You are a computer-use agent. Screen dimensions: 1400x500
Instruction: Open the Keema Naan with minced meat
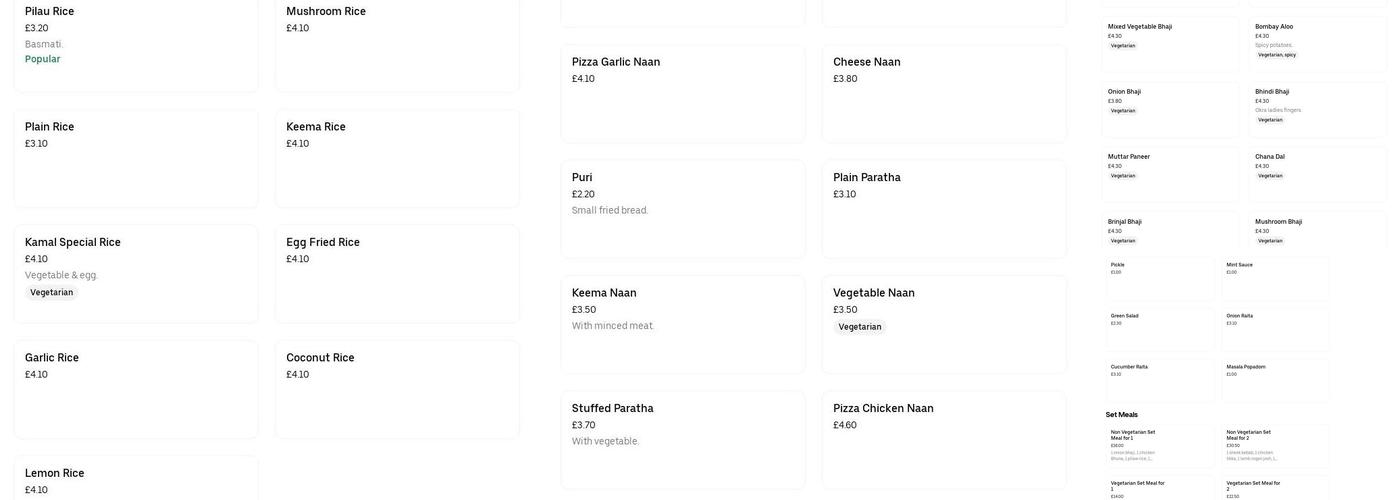pyautogui.click(x=682, y=323)
